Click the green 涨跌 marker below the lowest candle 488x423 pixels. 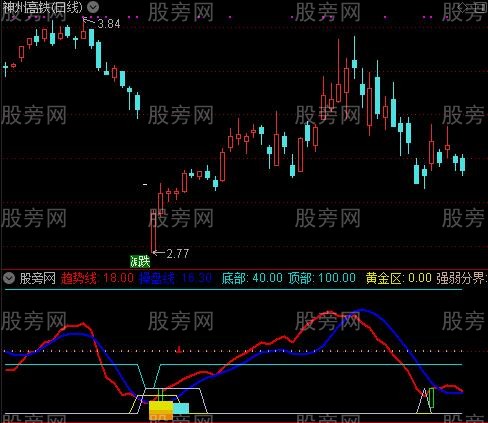coord(140,261)
